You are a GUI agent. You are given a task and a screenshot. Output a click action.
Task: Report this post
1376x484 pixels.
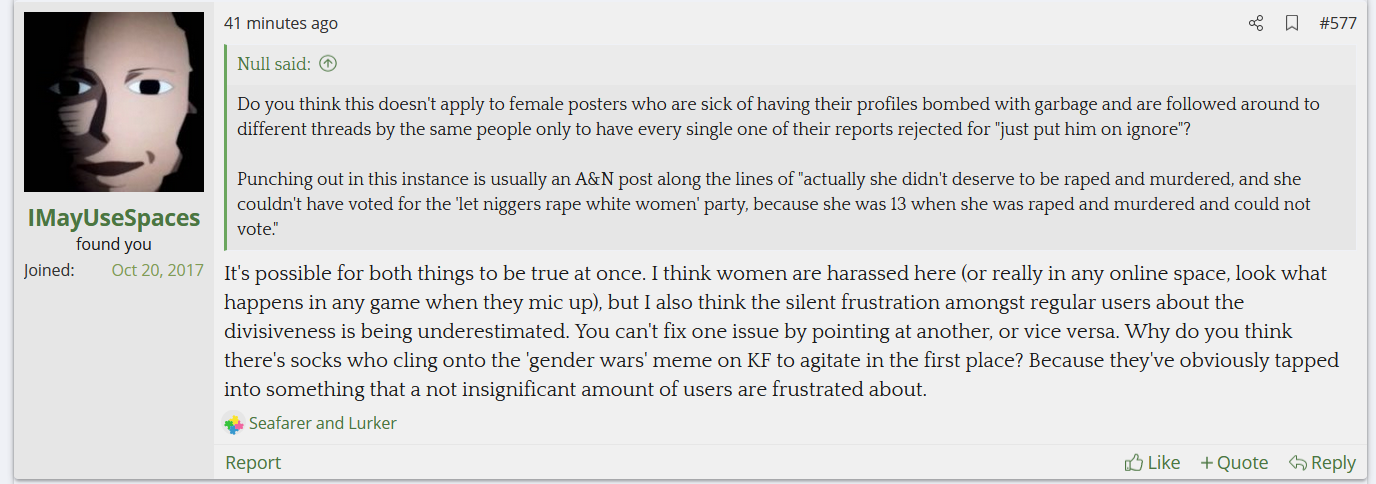click(253, 462)
